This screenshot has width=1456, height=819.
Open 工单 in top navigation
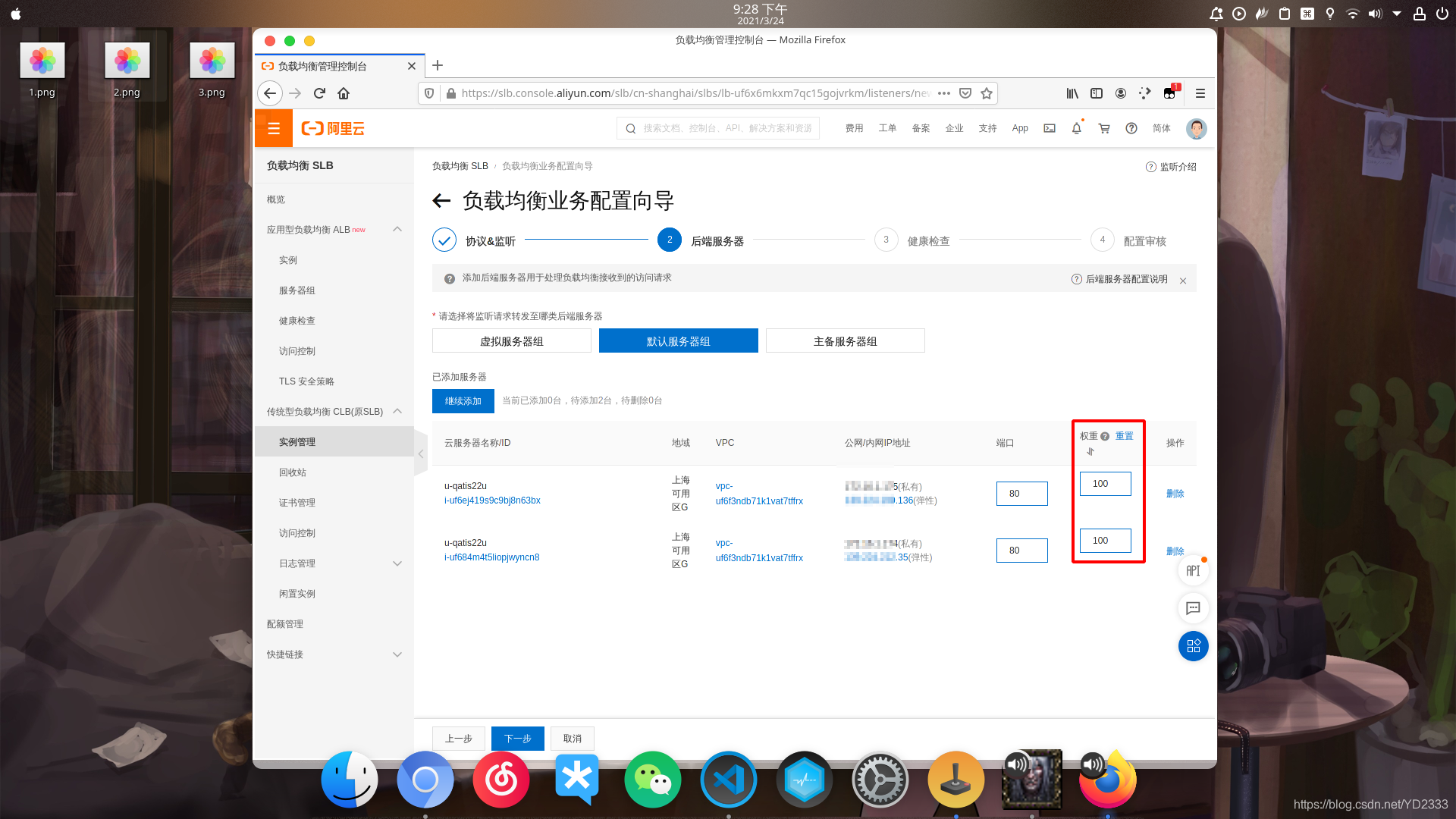pos(888,128)
